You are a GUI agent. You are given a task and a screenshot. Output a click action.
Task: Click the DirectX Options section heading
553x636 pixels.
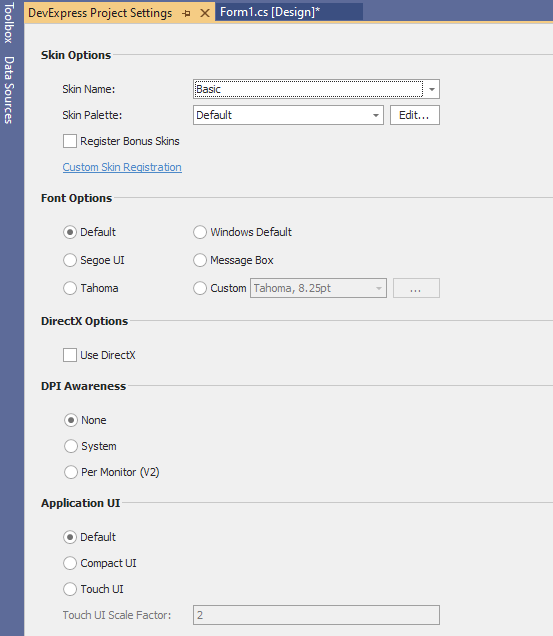tap(84, 321)
